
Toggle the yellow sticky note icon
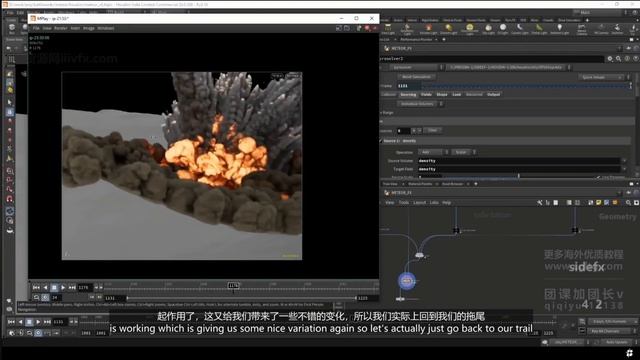(598, 202)
